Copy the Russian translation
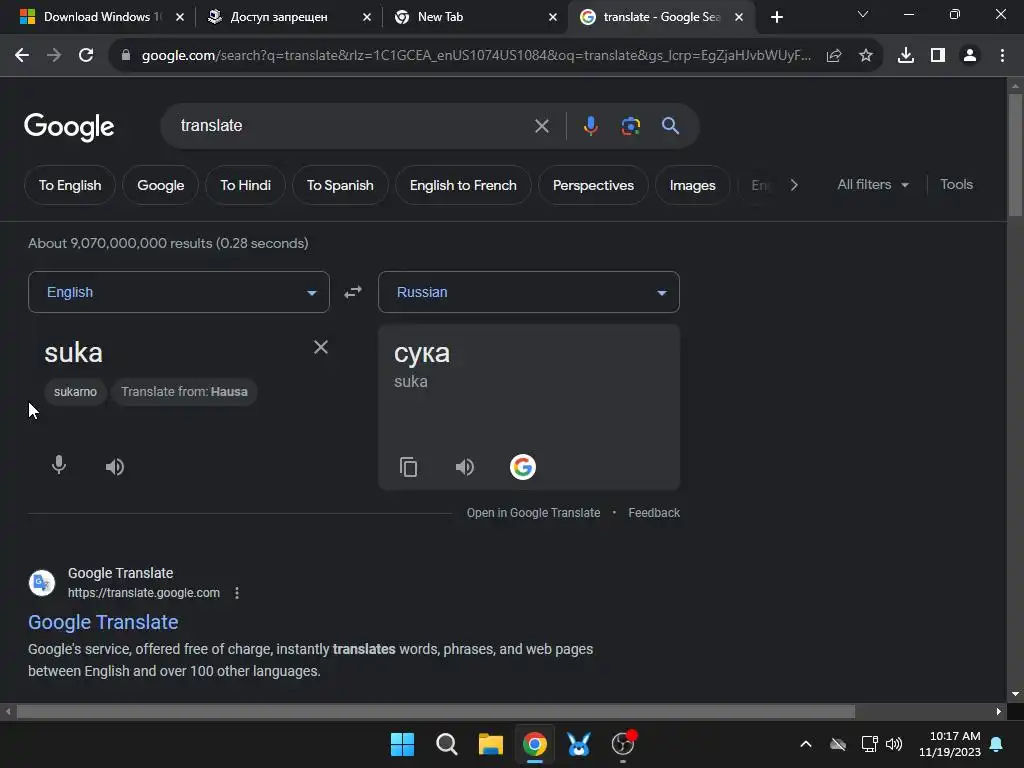Viewport: 1024px width, 768px height. [x=408, y=467]
